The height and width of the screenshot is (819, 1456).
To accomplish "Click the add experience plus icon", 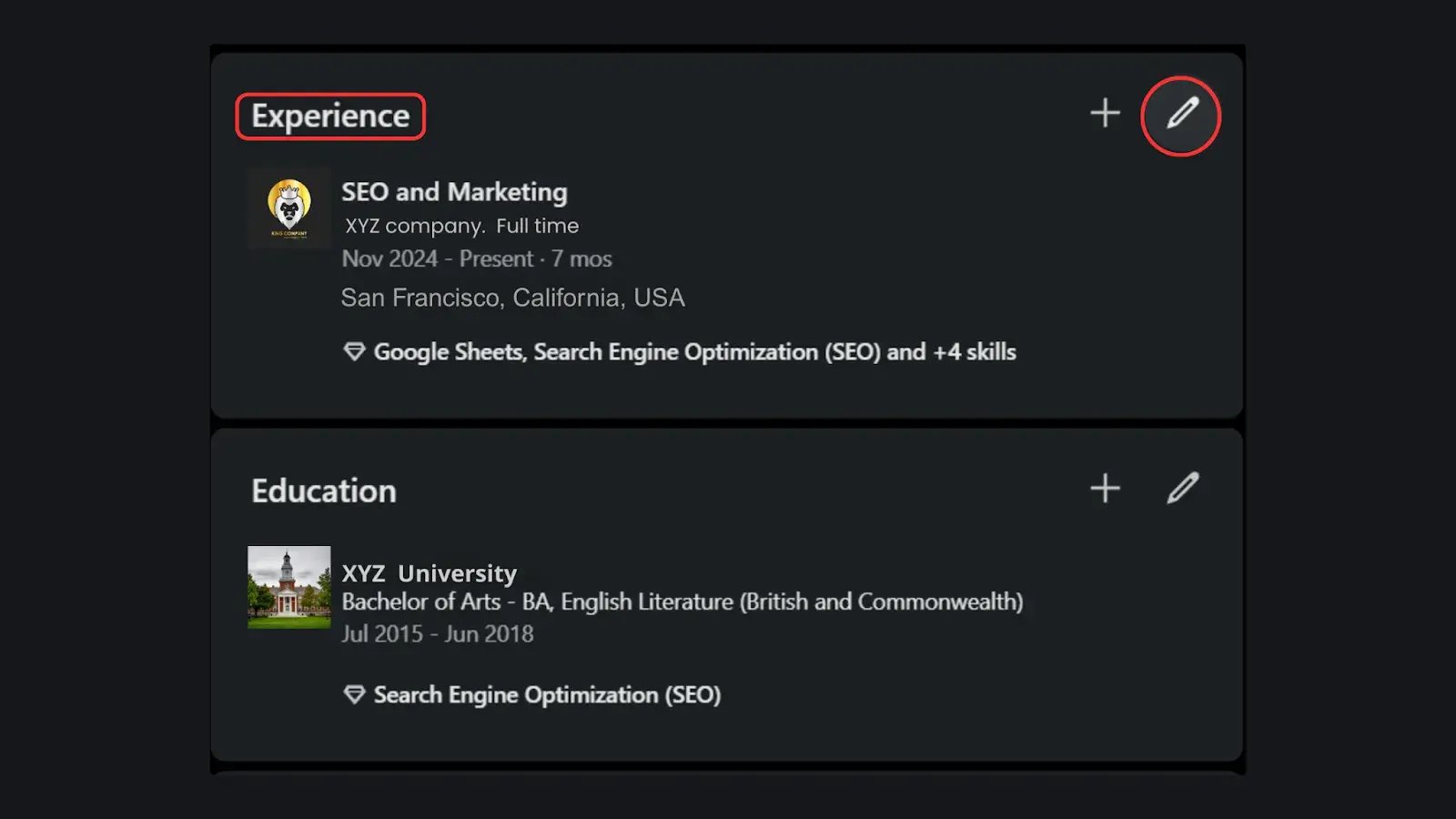I will tap(1105, 113).
